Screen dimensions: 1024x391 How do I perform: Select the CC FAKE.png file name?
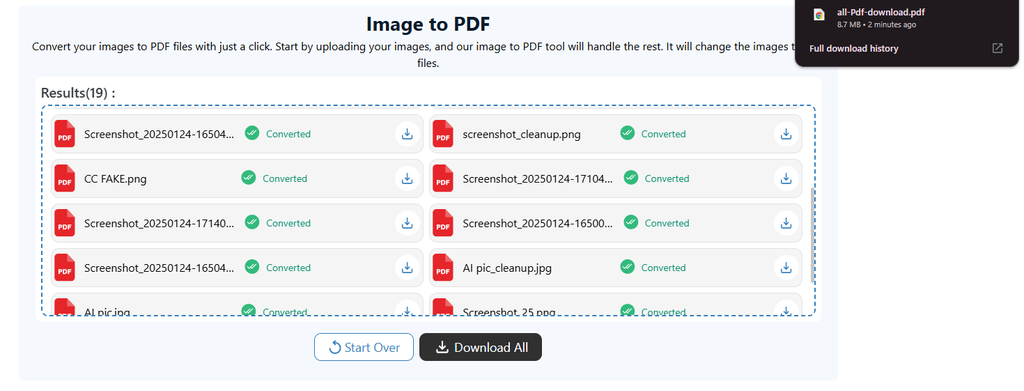[x=115, y=179]
